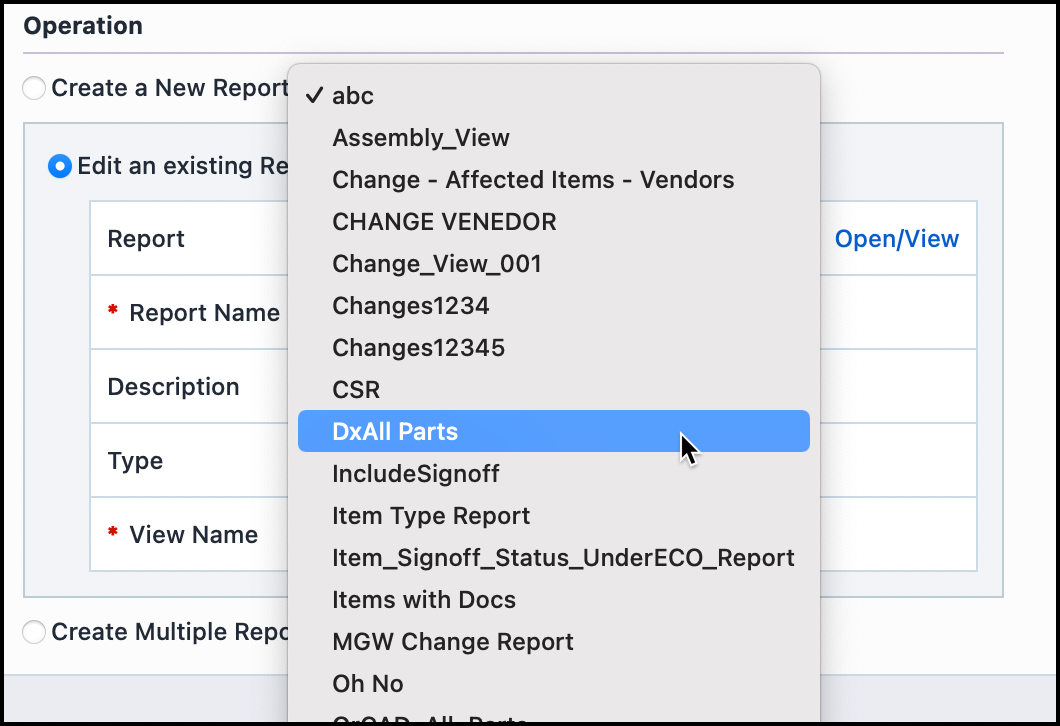
Task: Select the Change - Affected Items - Vendors report
Action: point(534,180)
